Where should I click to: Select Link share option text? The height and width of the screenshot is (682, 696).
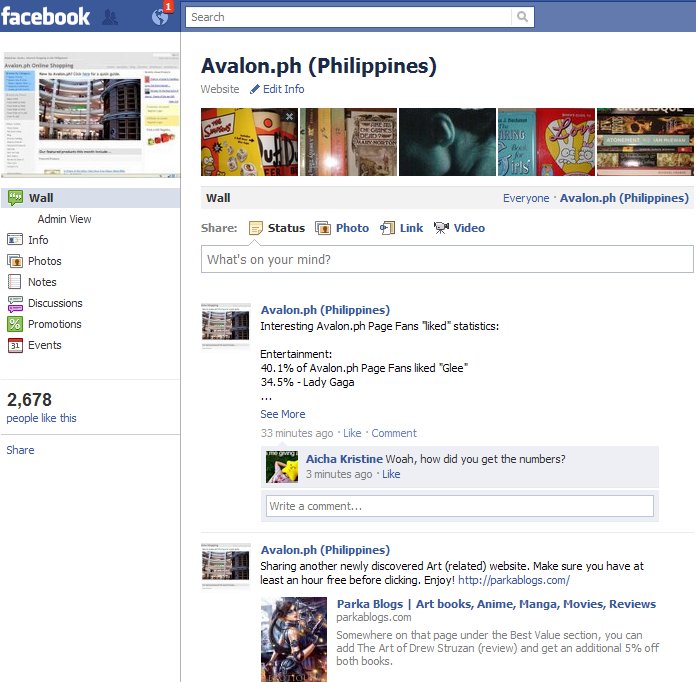pyautogui.click(x=411, y=228)
